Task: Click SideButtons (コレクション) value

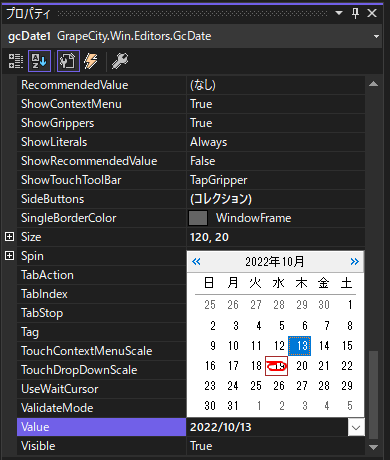Action: 221,199
